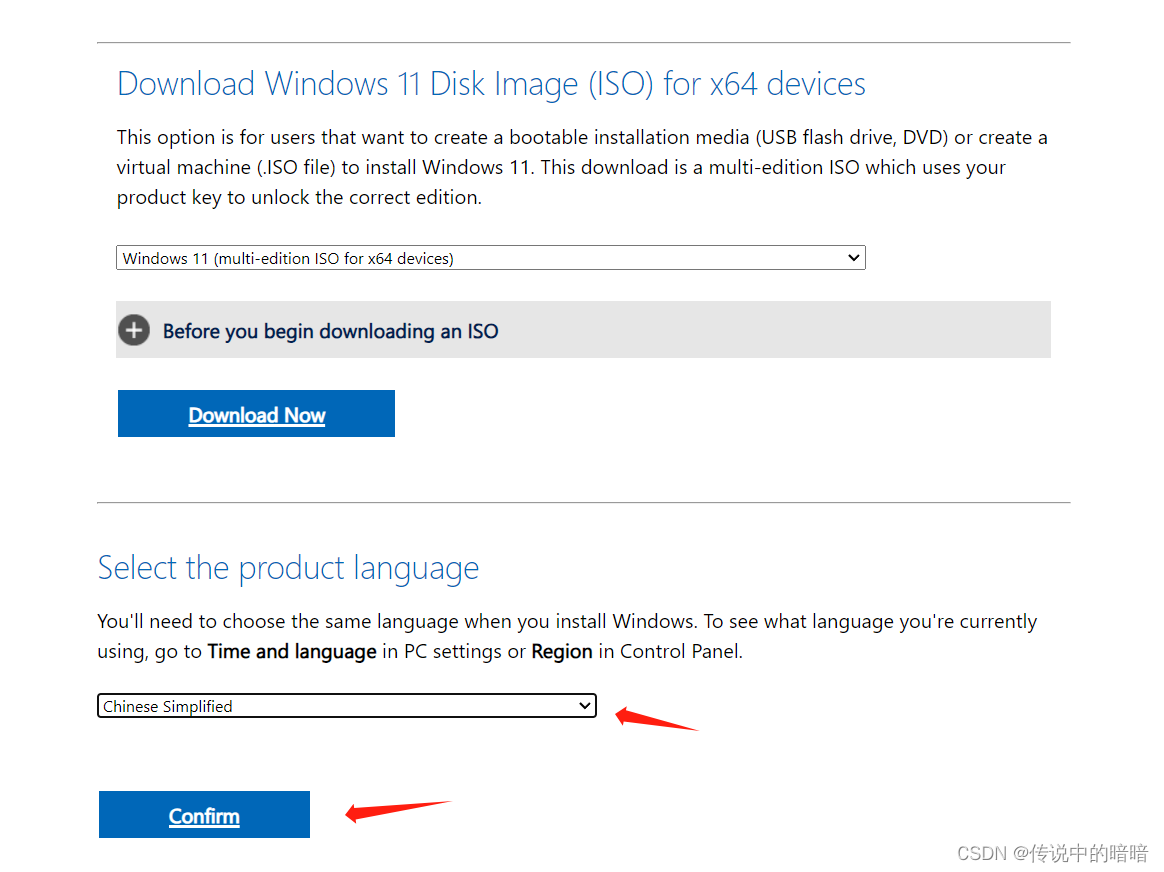The width and height of the screenshot is (1164, 872).
Task: Expand the plus icon beside Before you begin
Action: [x=134, y=330]
